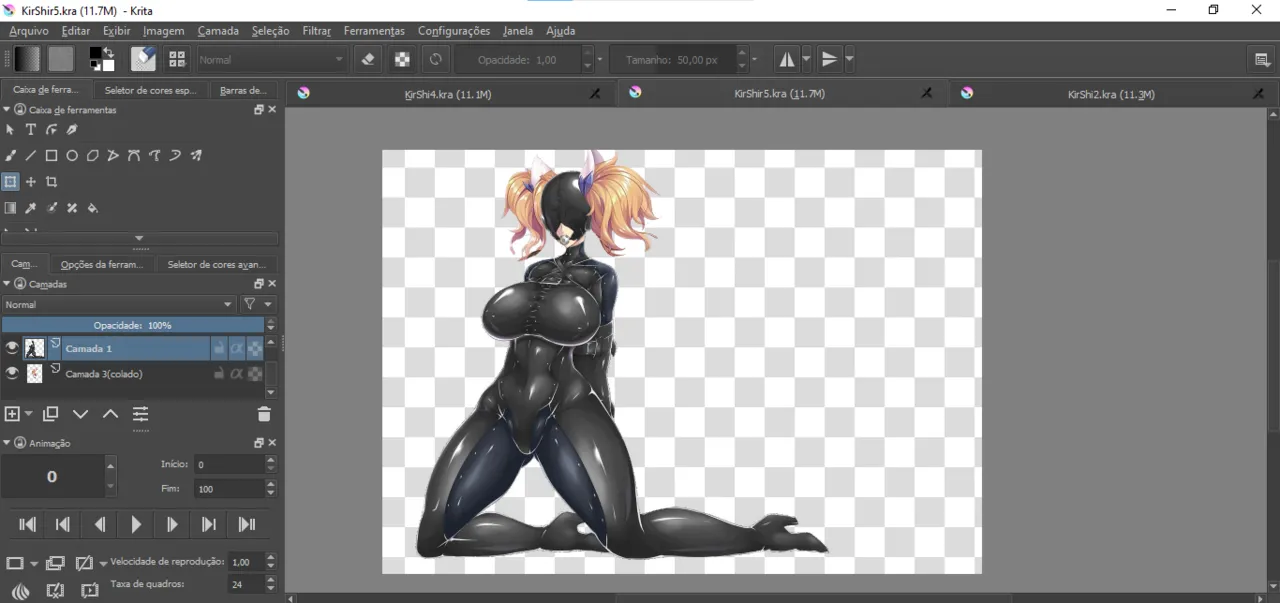This screenshot has height=603, width=1280.
Task: Open the brush blending mode dropdown
Action: tap(271, 60)
